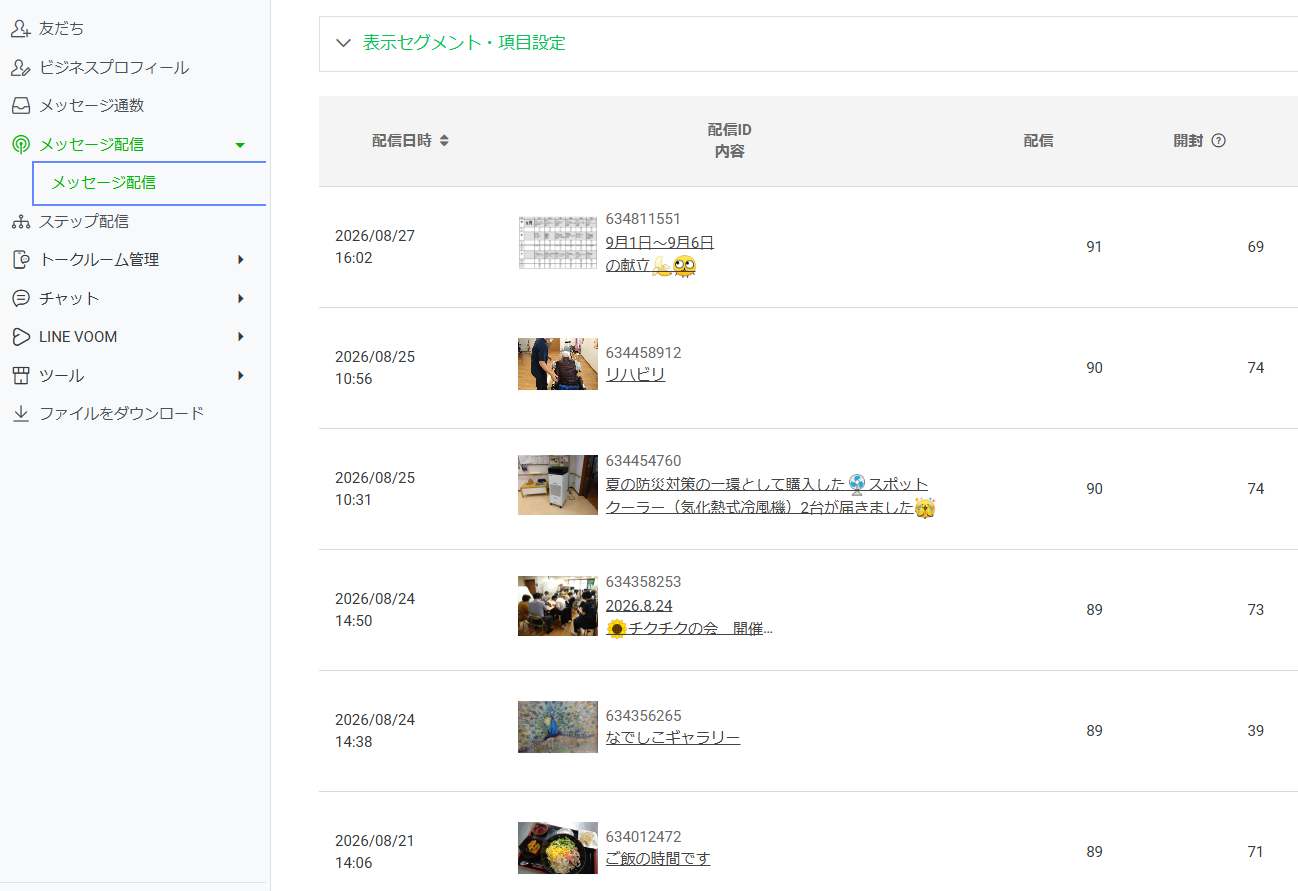
Task: Click the LINE VOOM play icon
Action: click(x=20, y=337)
